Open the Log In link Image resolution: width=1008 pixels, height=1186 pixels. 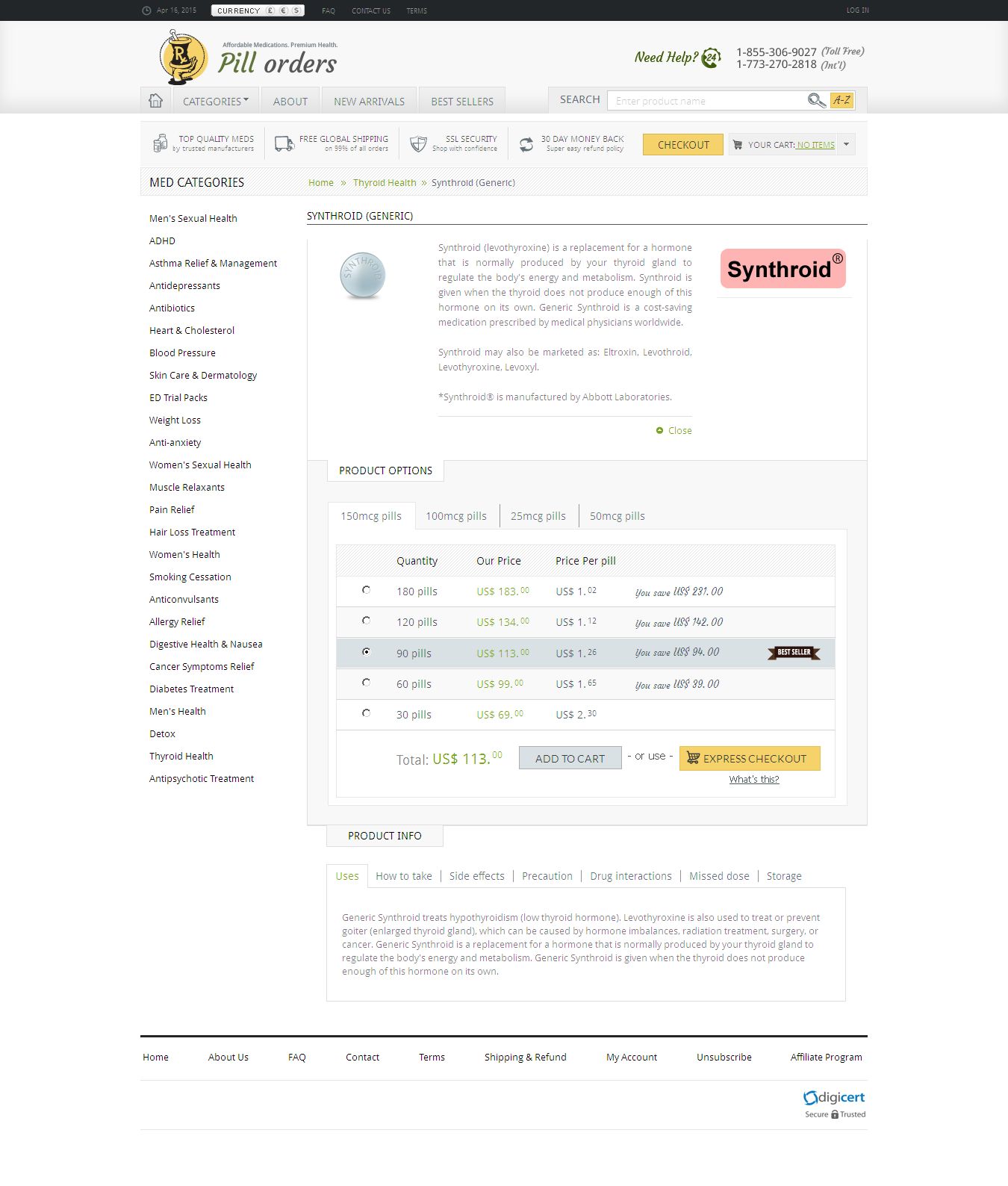point(858,10)
